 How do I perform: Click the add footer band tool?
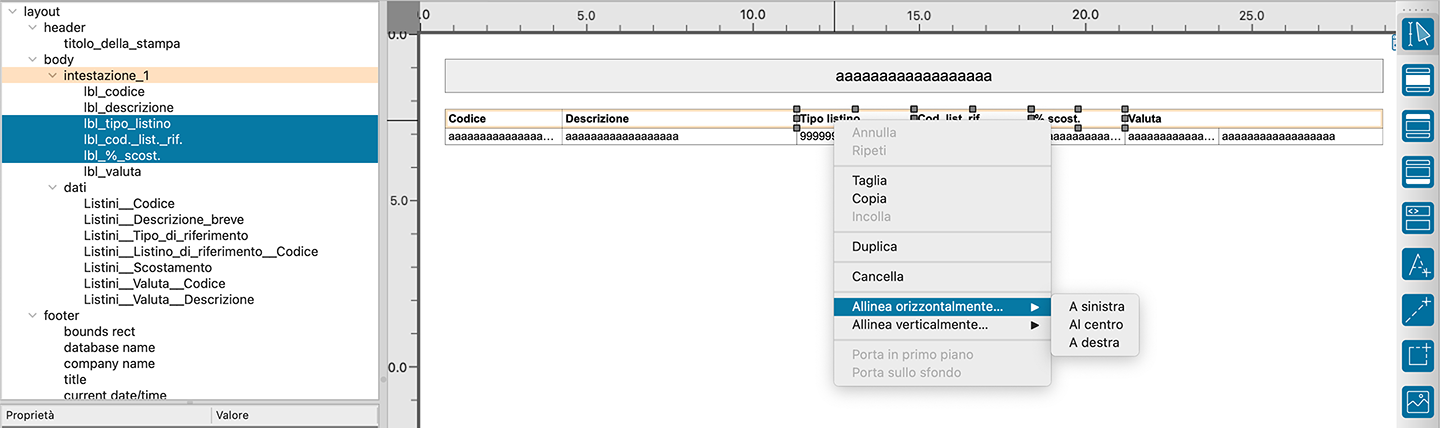[1419, 172]
